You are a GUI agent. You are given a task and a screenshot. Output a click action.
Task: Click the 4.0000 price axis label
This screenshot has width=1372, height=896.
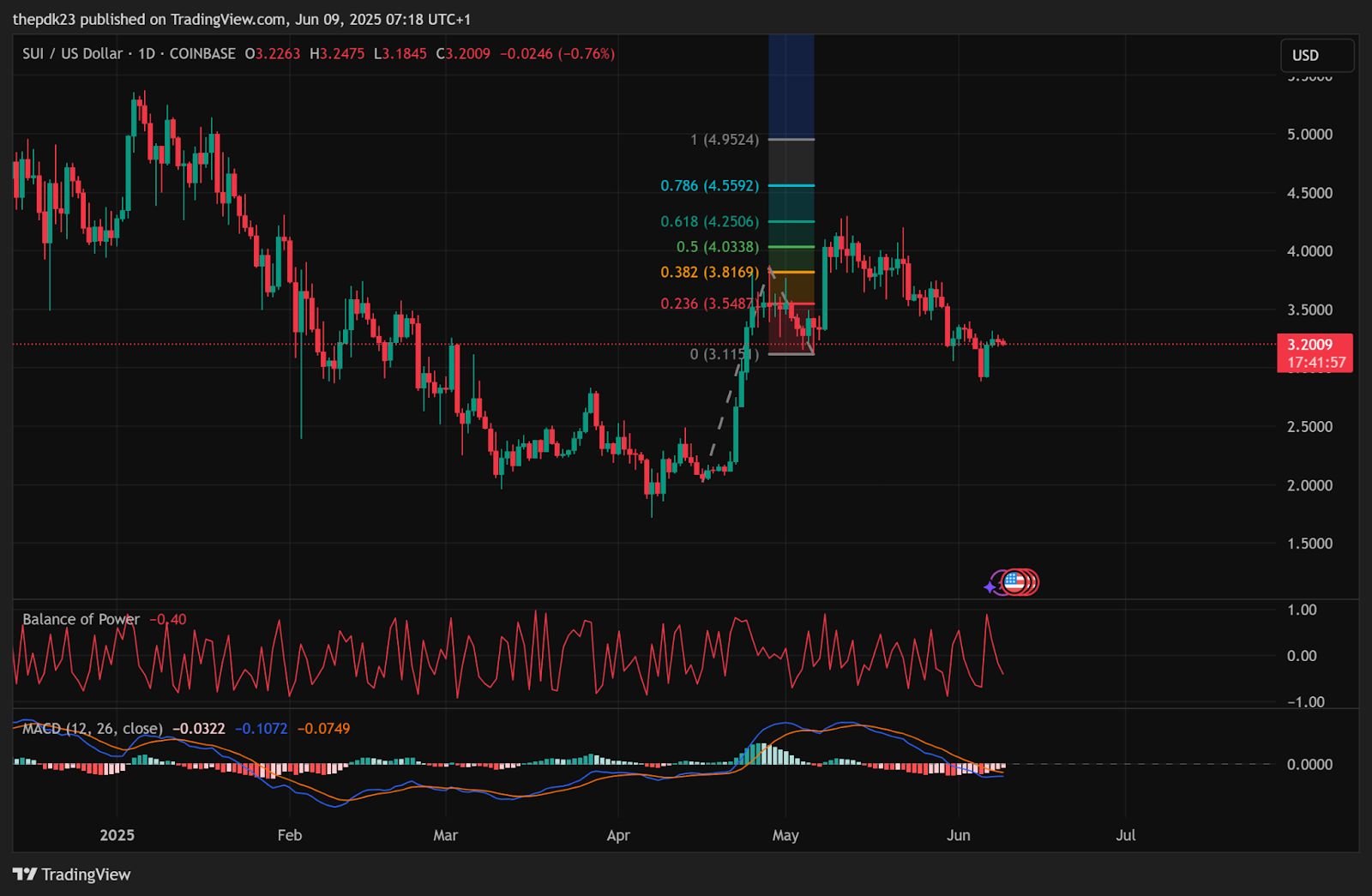click(1309, 251)
